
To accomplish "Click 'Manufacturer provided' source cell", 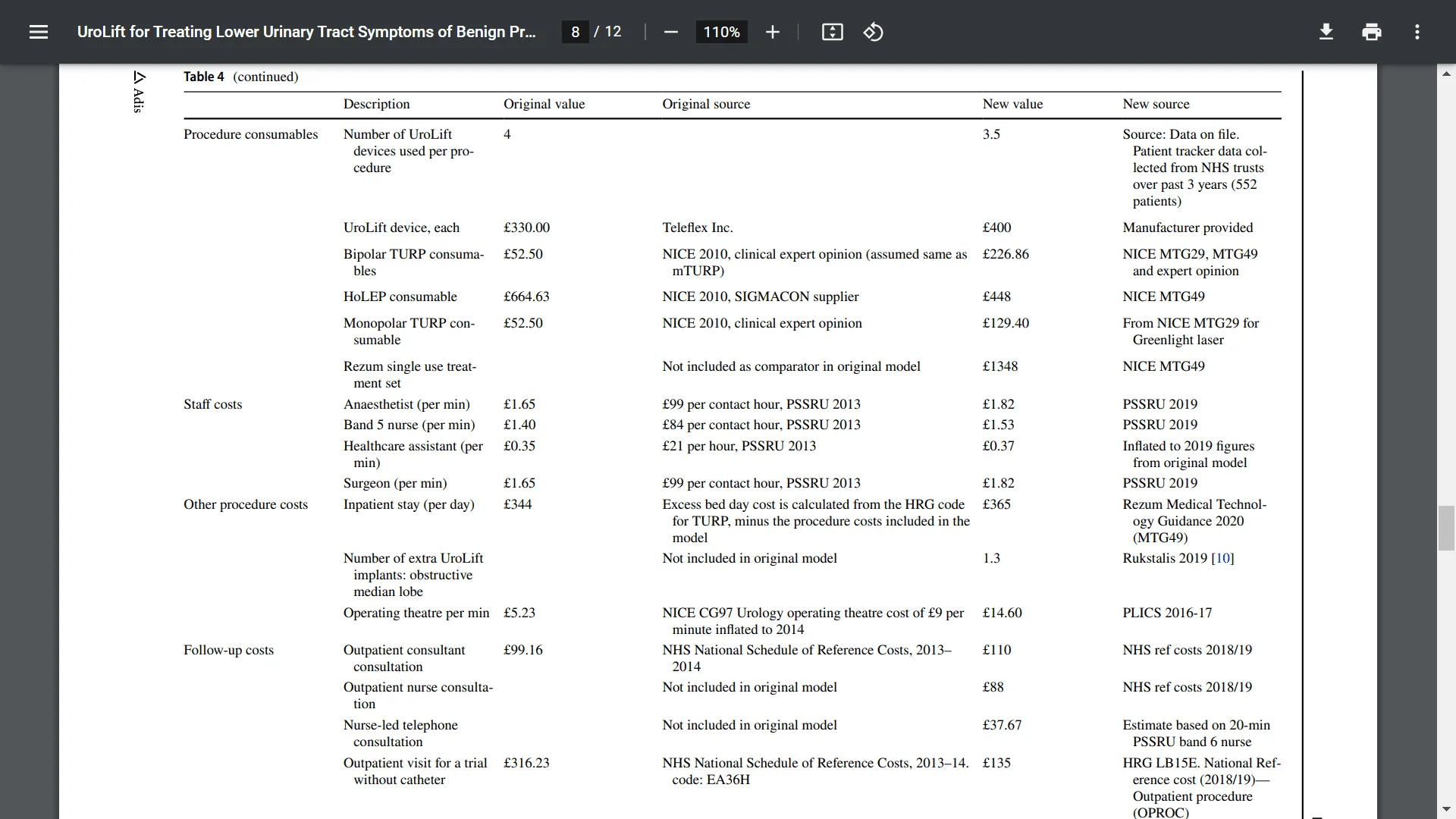I will (1188, 227).
